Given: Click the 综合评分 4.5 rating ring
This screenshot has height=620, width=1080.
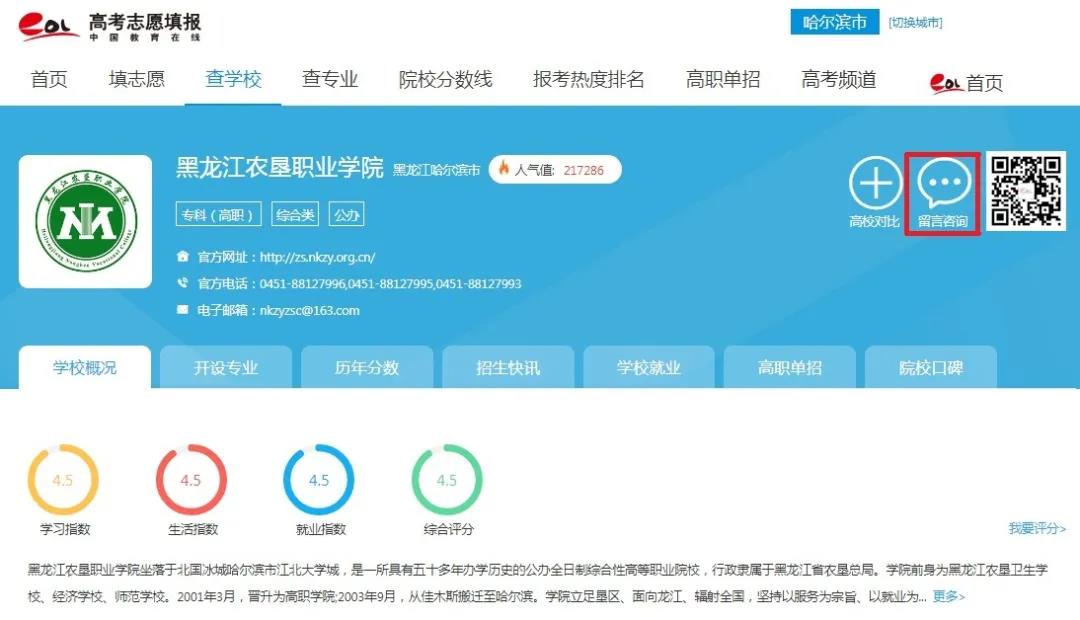Looking at the screenshot, I should pyautogui.click(x=447, y=479).
